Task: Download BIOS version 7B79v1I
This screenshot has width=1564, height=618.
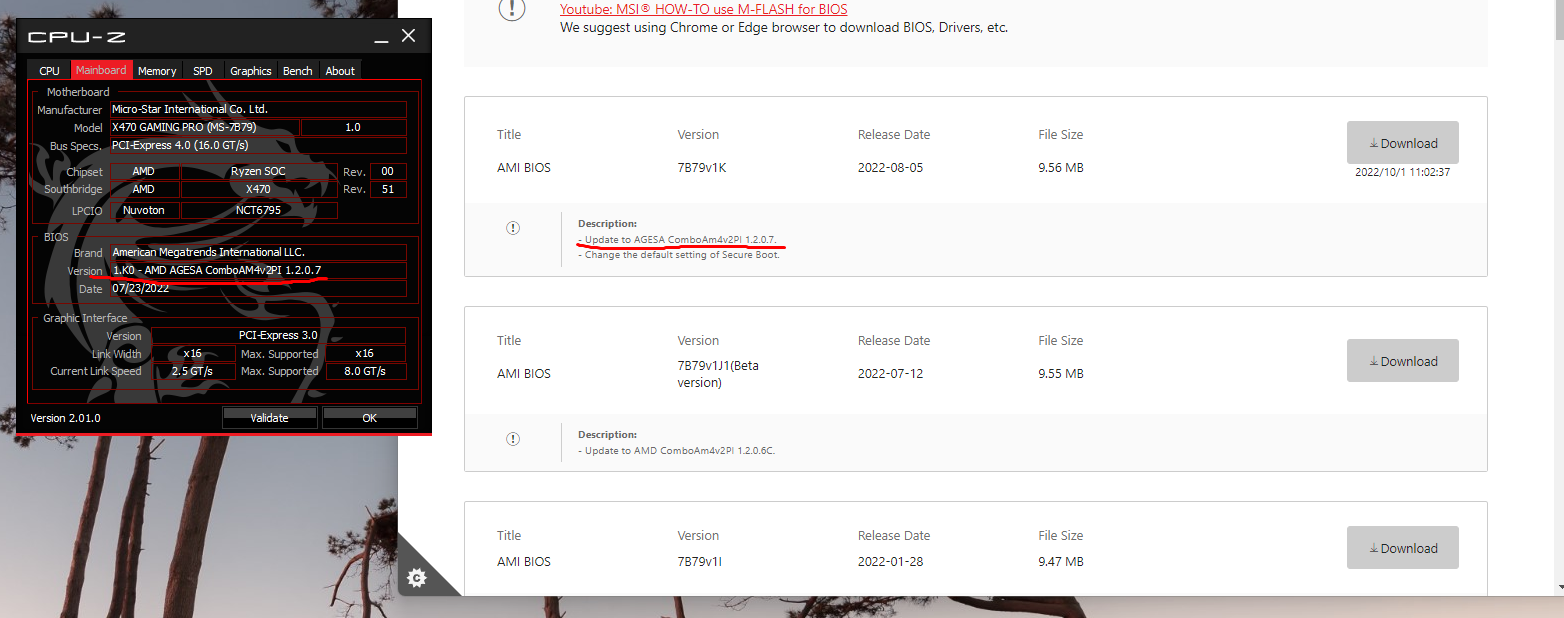Action: [1402, 548]
